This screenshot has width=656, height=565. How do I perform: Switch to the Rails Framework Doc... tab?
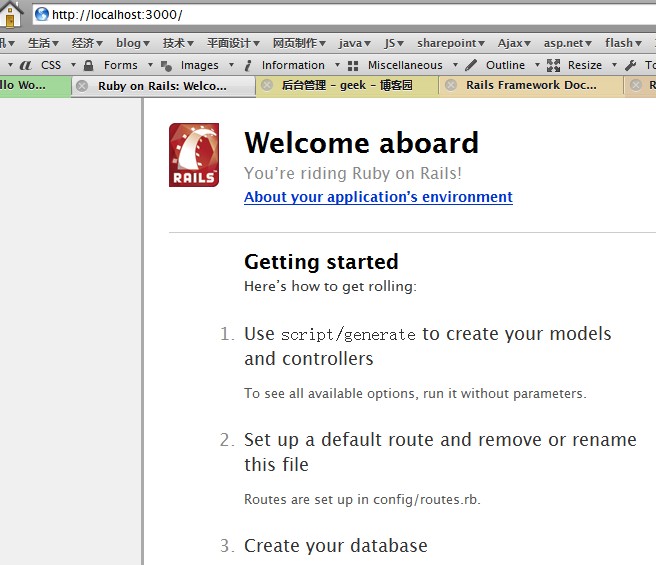pyautogui.click(x=531, y=85)
